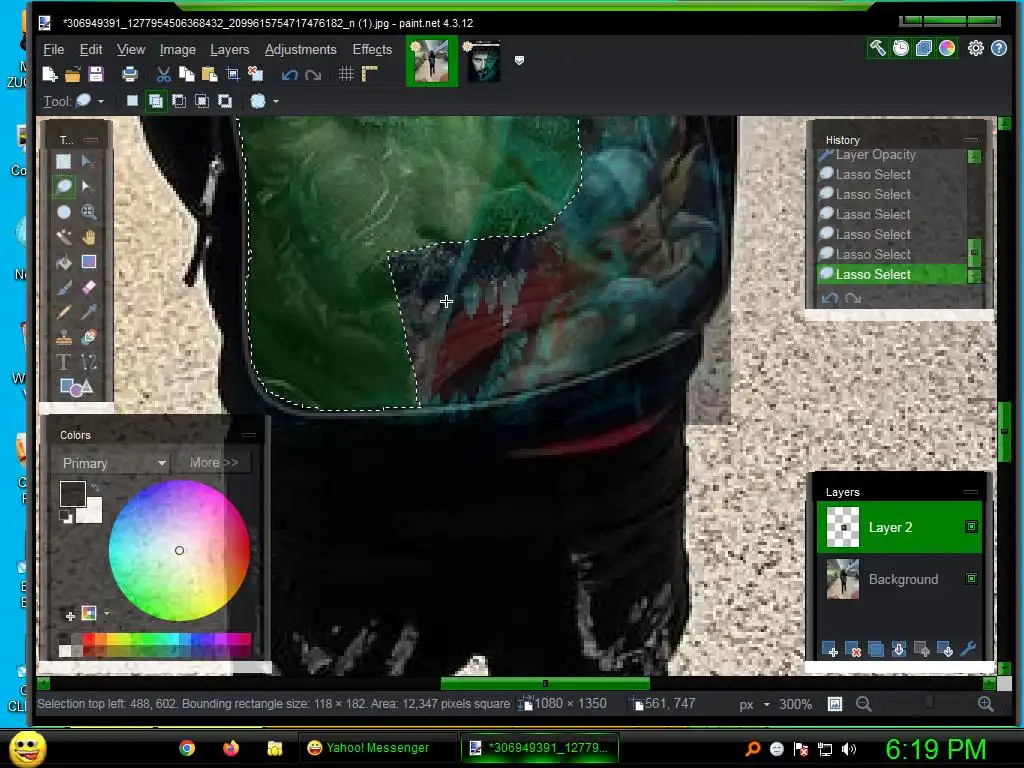Select the Paintbrush tool
The height and width of the screenshot is (768, 1024).
[63, 287]
